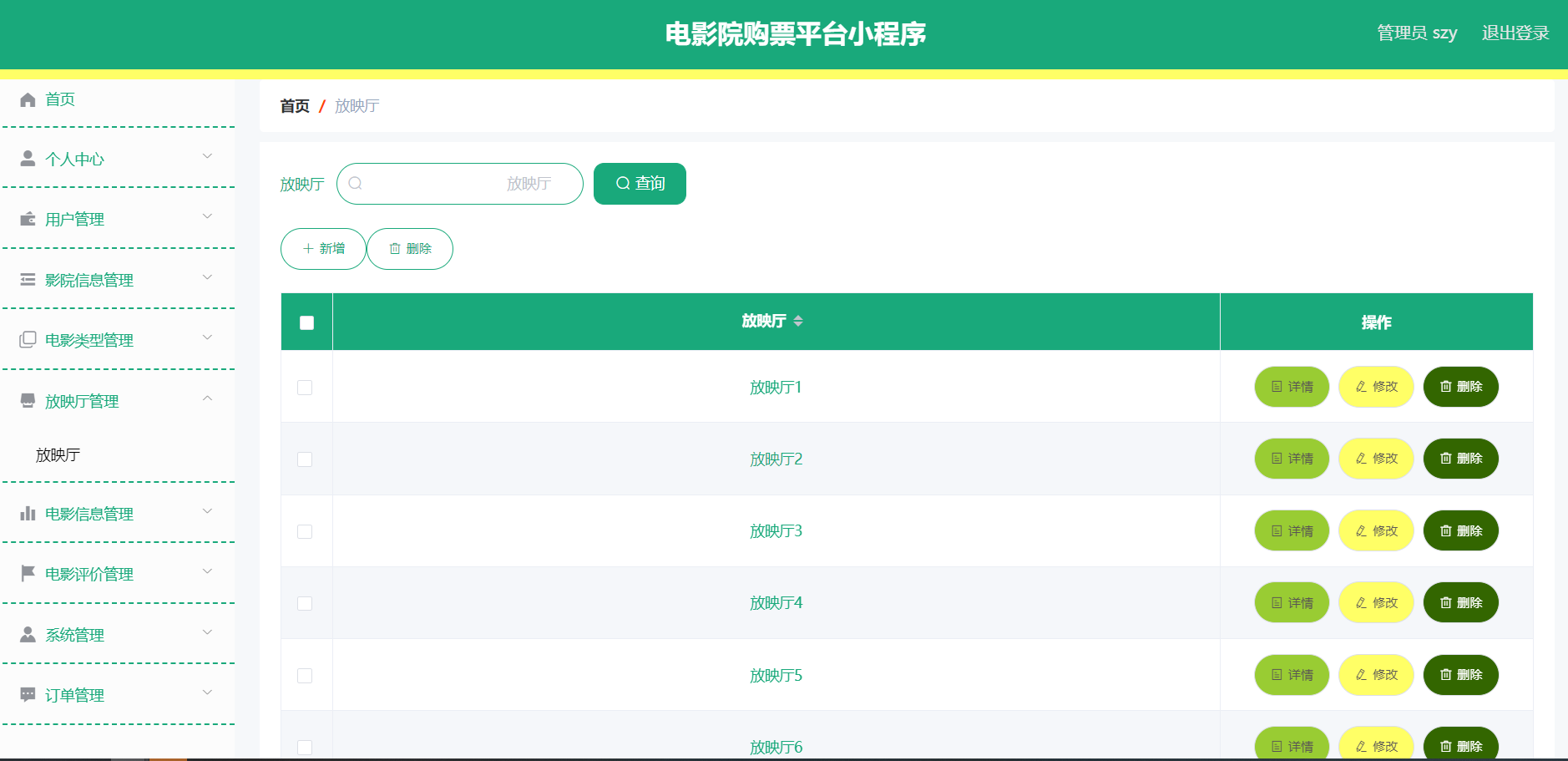The width and height of the screenshot is (1568, 761).
Task: Open details for 放映厅1
Action: (x=1292, y=387)
